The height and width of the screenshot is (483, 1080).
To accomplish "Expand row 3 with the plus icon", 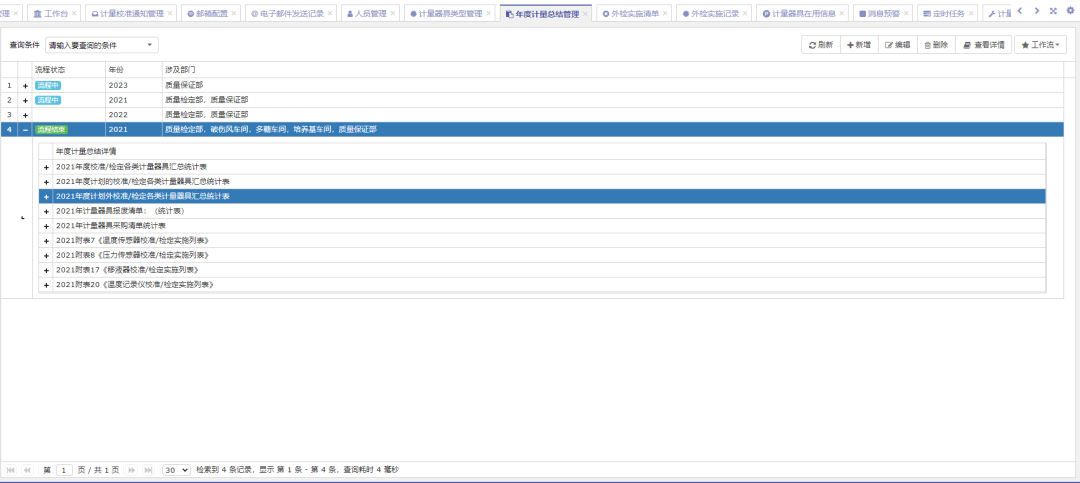I will (x=25, y=115).
